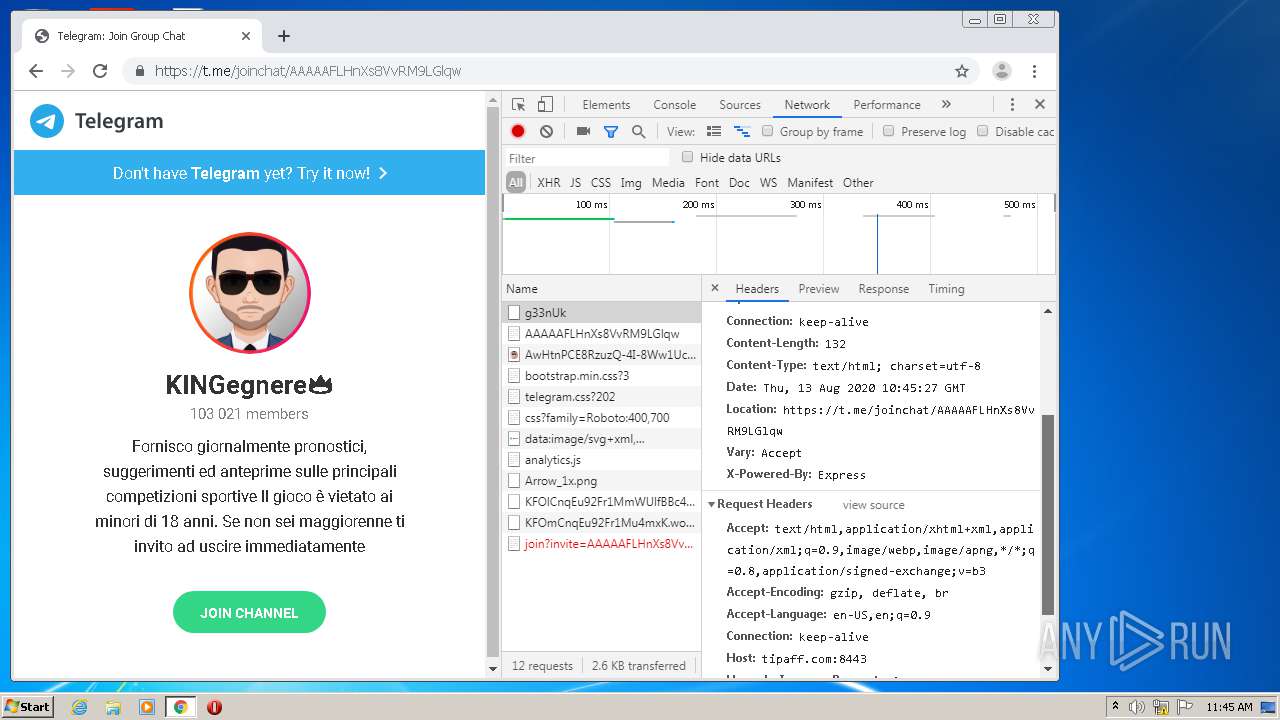Open the Elements panel tab

click(606, 104)
